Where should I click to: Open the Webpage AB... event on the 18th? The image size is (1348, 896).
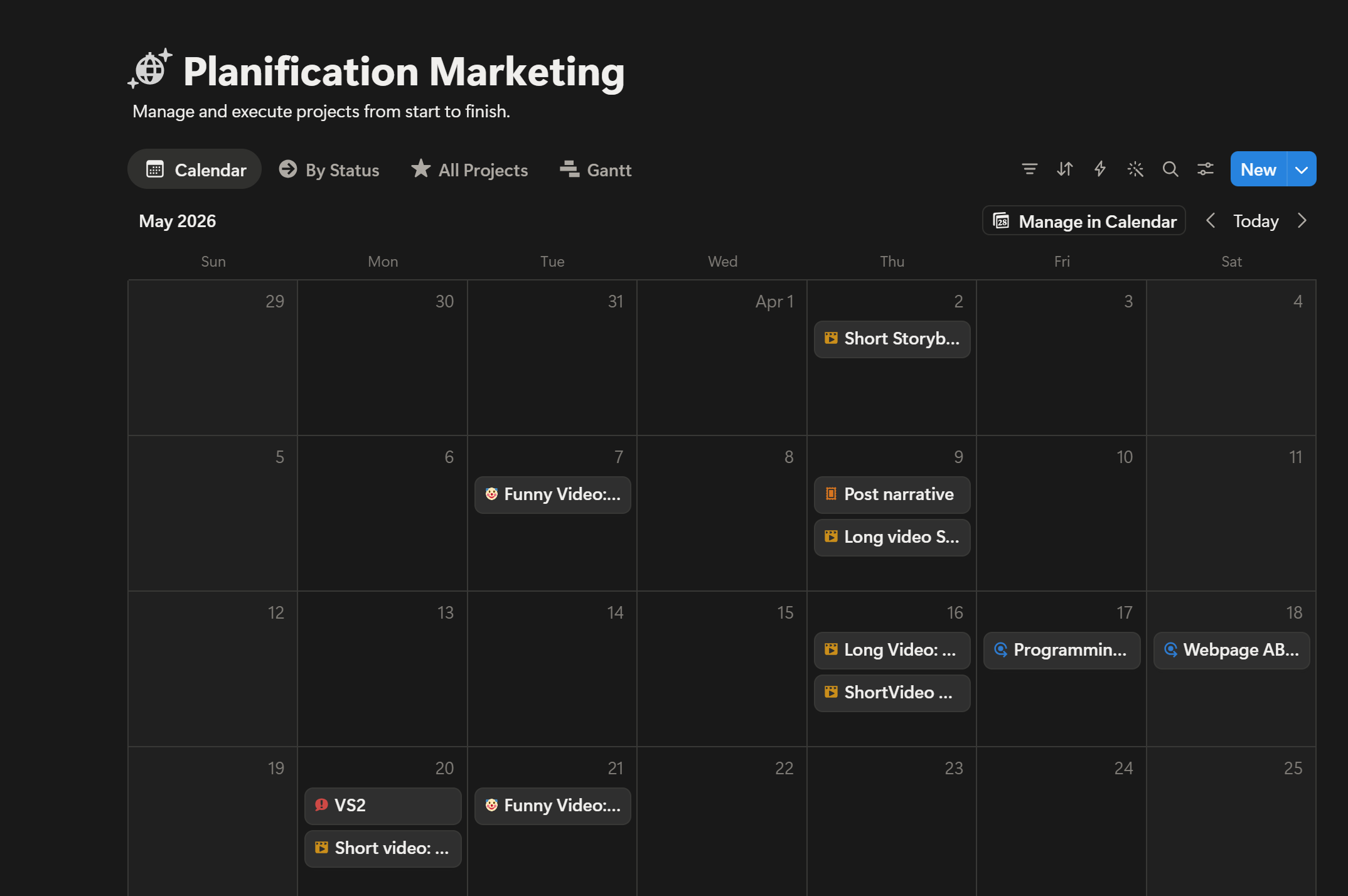1231,650
